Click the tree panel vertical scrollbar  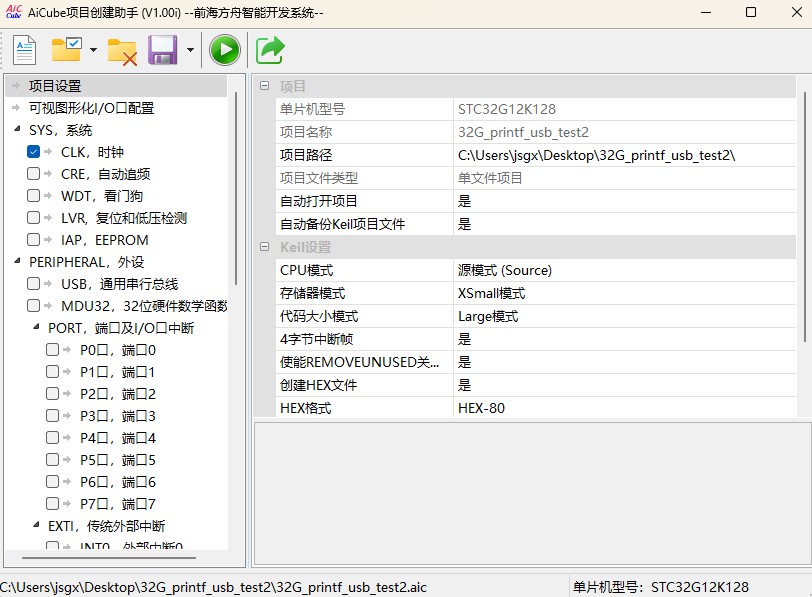coord(236,188)
